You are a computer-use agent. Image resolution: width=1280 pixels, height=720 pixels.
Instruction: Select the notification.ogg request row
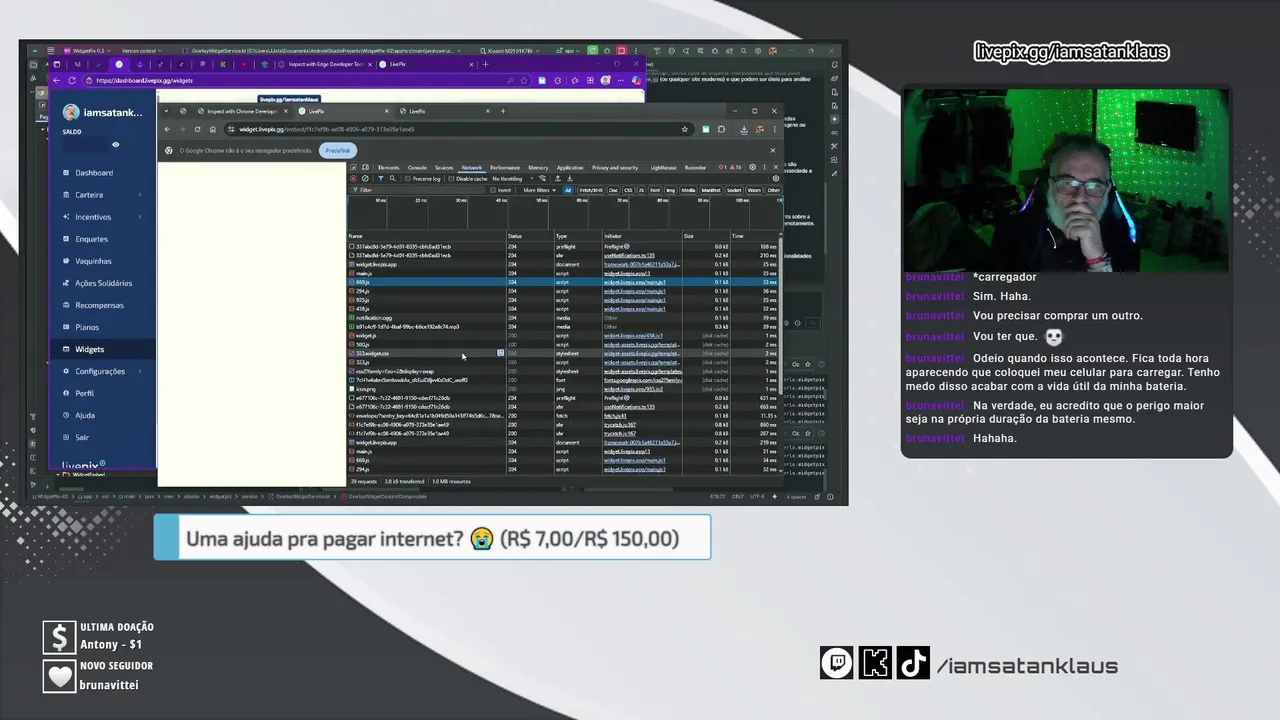(563, 318)
